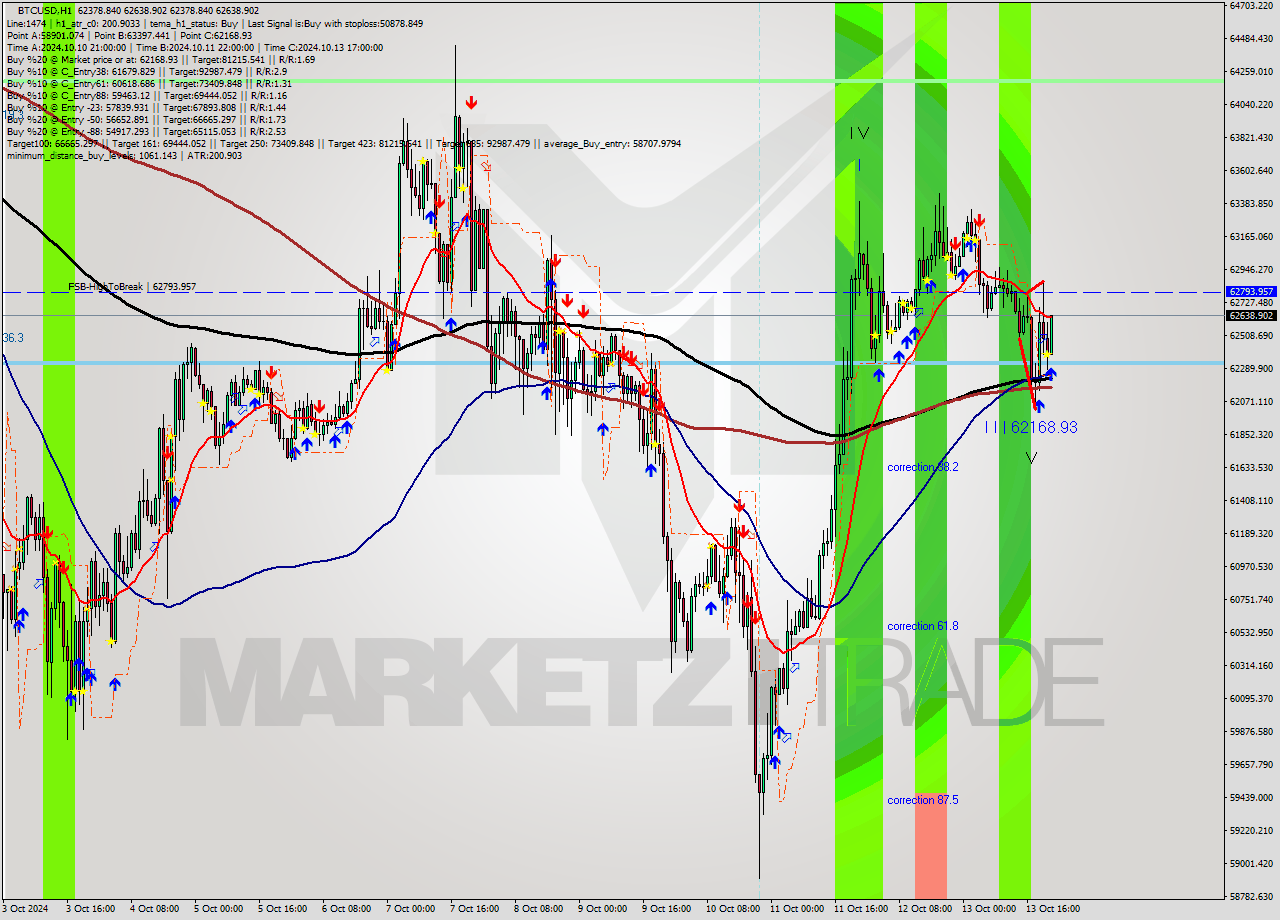
Task: Click the '9 Oct 16:00' time label
Action: [666, 909]
